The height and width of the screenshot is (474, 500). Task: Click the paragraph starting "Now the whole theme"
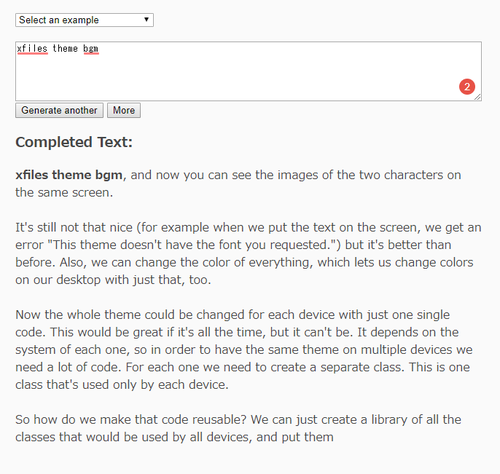244,349
